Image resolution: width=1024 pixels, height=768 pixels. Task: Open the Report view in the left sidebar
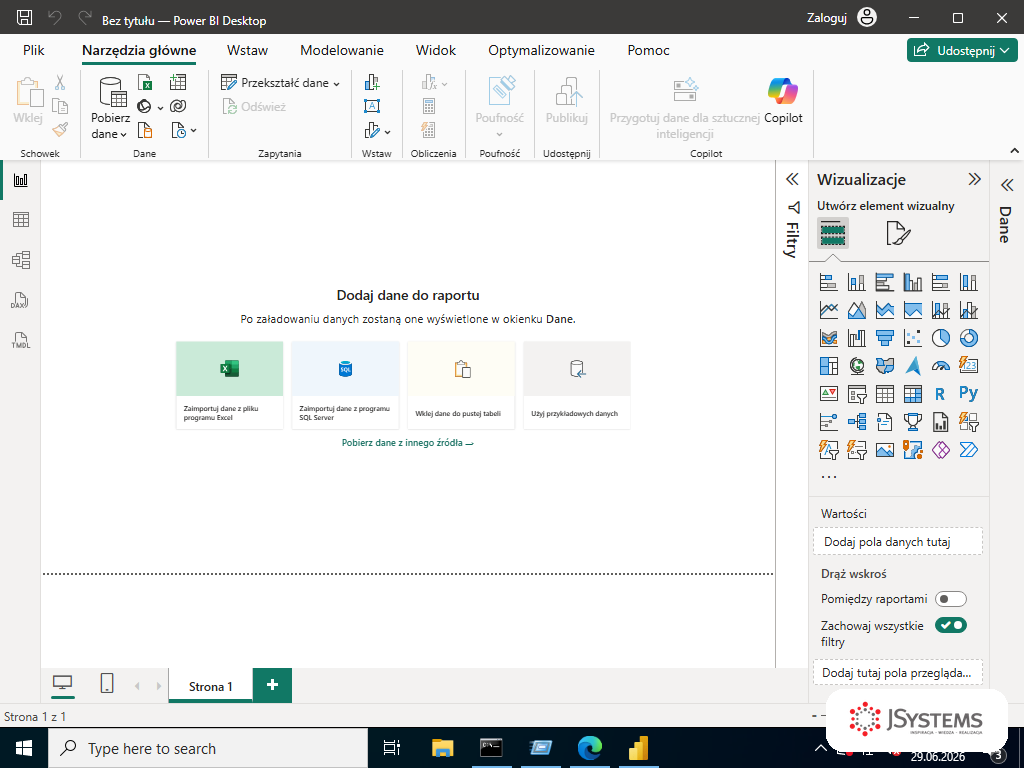(21, 180)
